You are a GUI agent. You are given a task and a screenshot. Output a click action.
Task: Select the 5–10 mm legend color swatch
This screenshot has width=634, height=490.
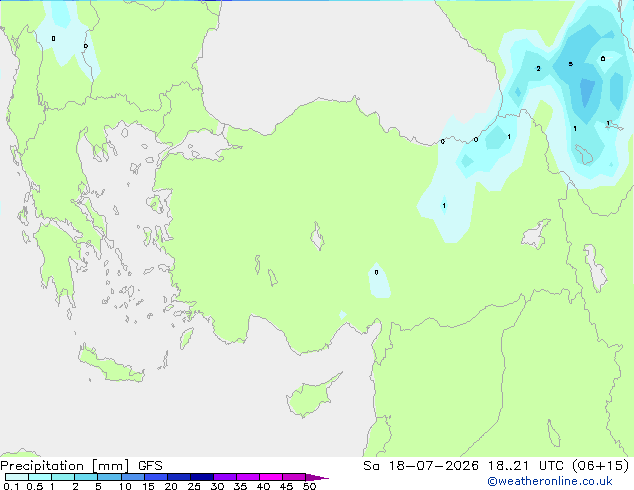click(109, 477)
